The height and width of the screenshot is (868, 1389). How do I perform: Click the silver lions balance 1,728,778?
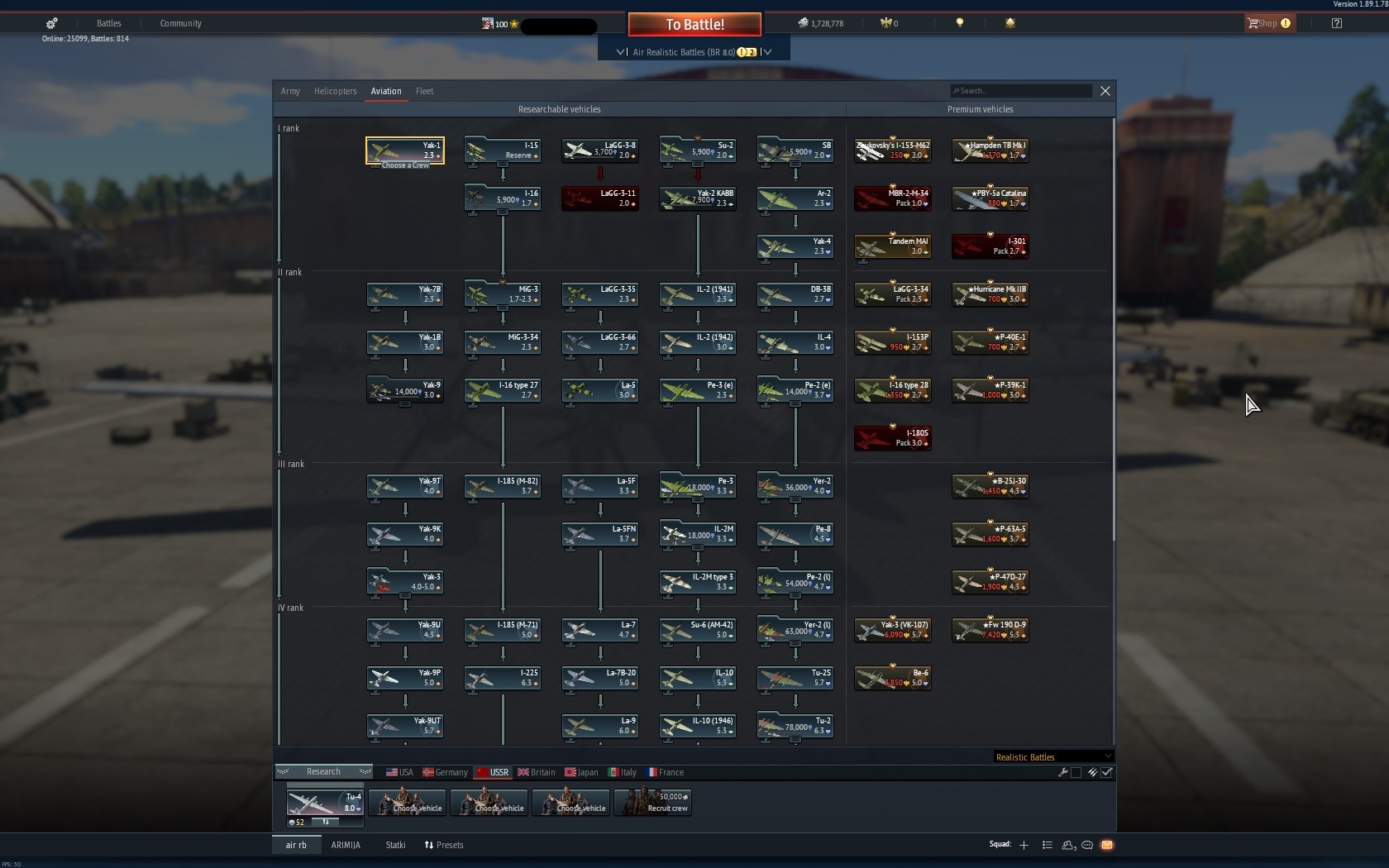coord(820,23)
